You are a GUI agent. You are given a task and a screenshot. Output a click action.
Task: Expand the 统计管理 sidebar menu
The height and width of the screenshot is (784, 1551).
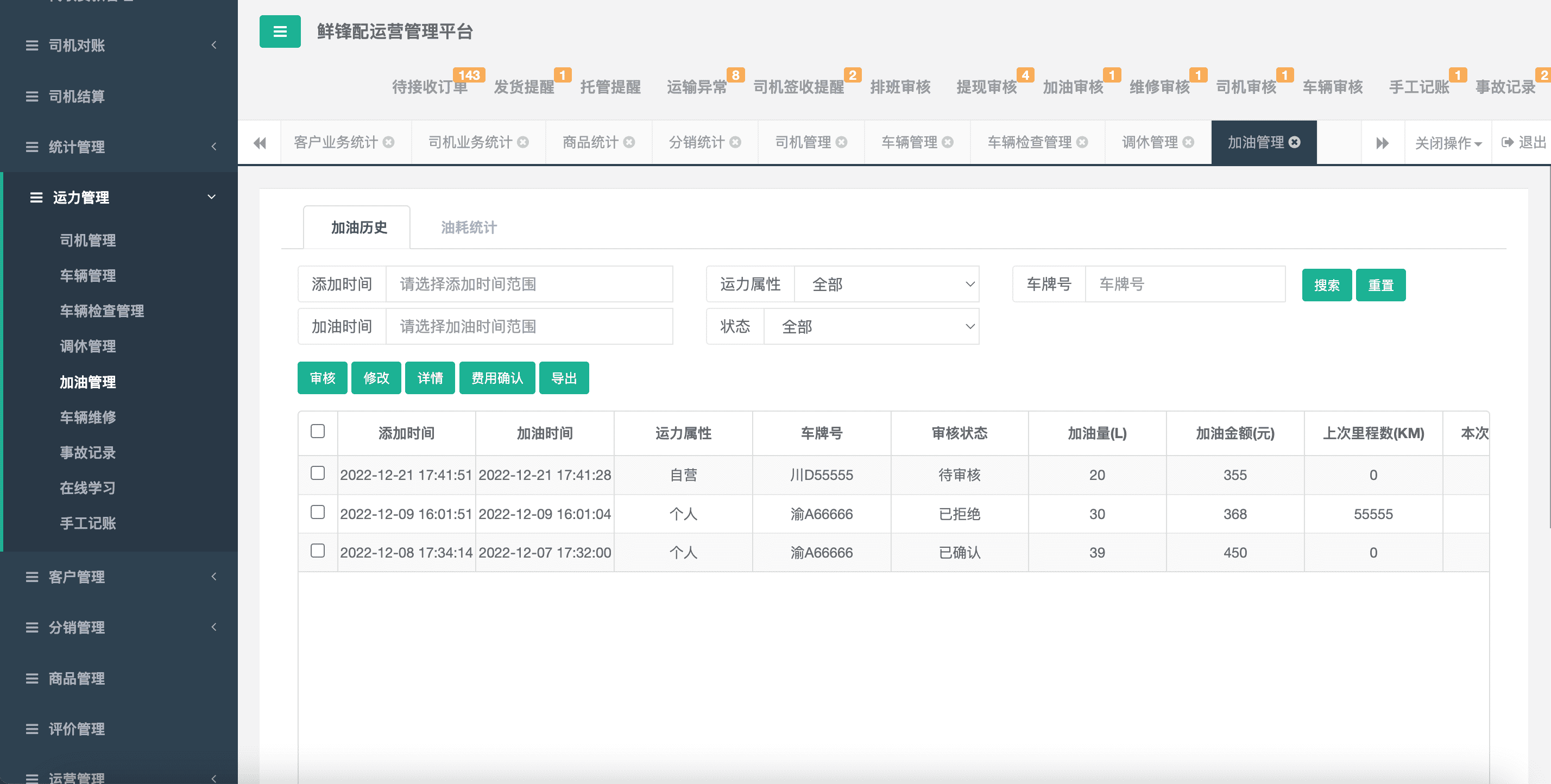point(214,147)
